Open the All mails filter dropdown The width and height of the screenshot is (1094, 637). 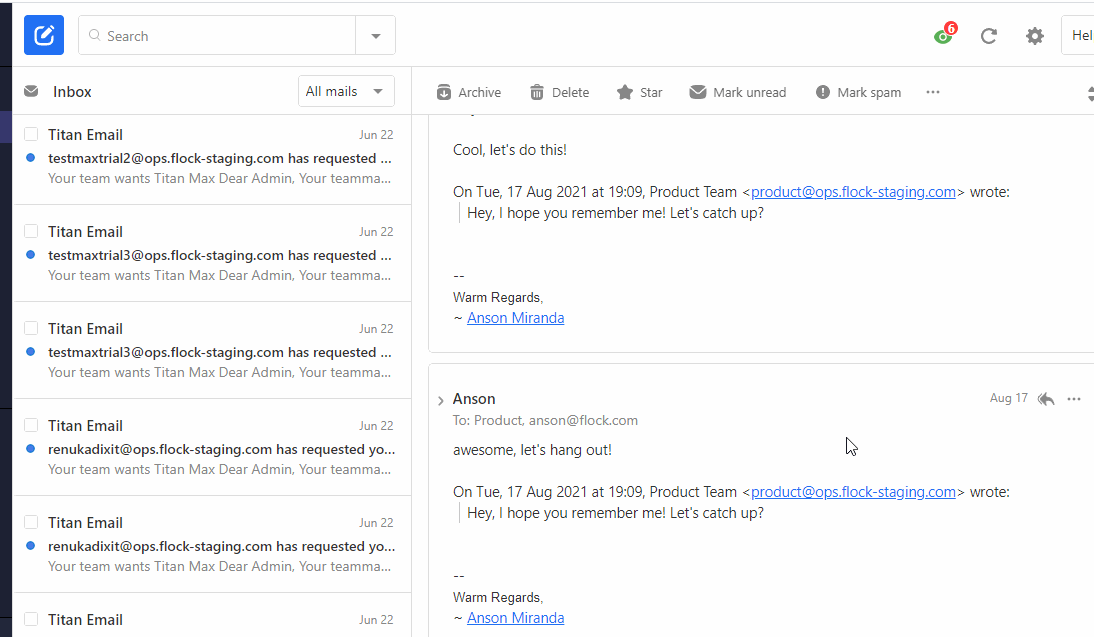click(346, 91)
